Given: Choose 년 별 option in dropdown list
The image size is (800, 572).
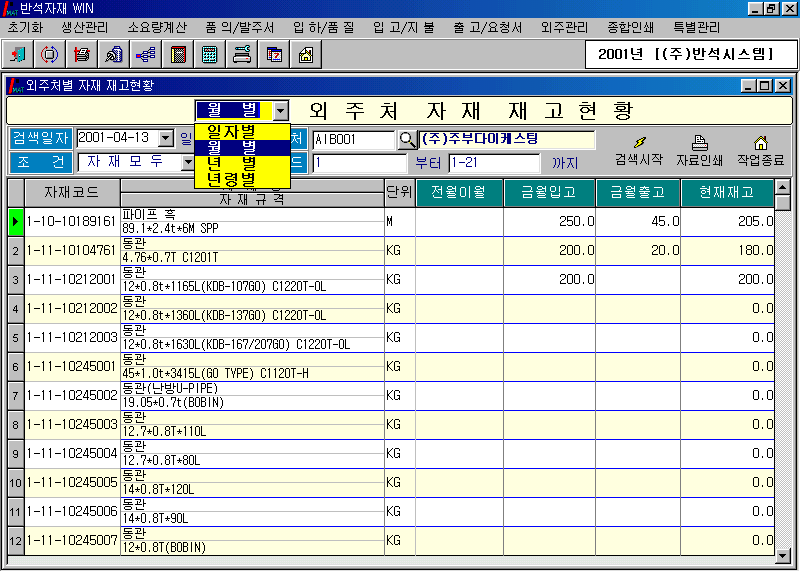Looking at the screenshot, I should click(x=231, y=163).
